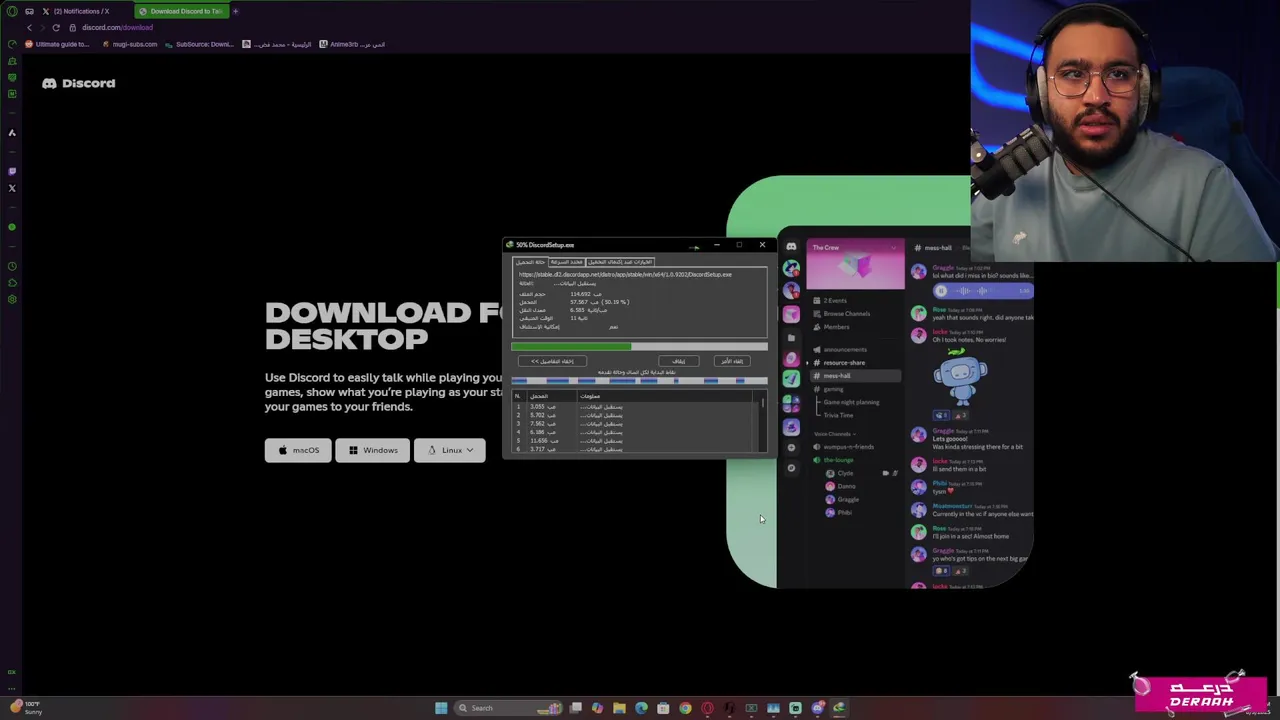Open the weather widget on taskbar
1280x720 pixels.
[x=24, y=707]
